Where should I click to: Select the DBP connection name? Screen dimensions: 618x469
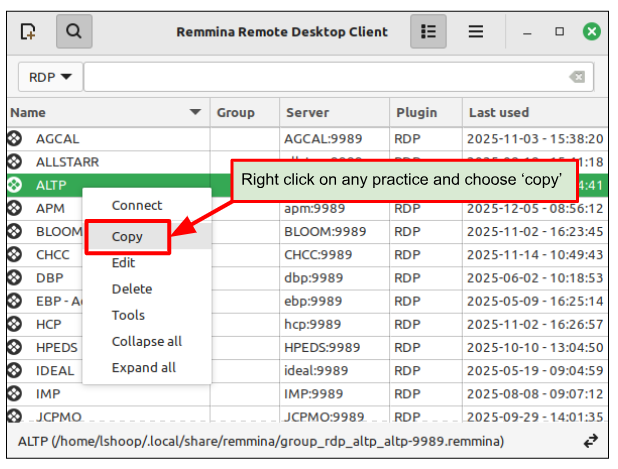click(x=50, y=278)
